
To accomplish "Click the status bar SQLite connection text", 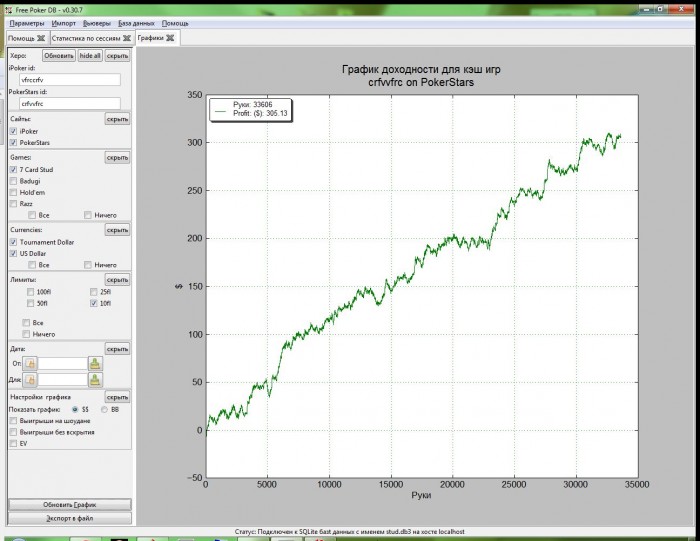I will (x=350, y=532).
